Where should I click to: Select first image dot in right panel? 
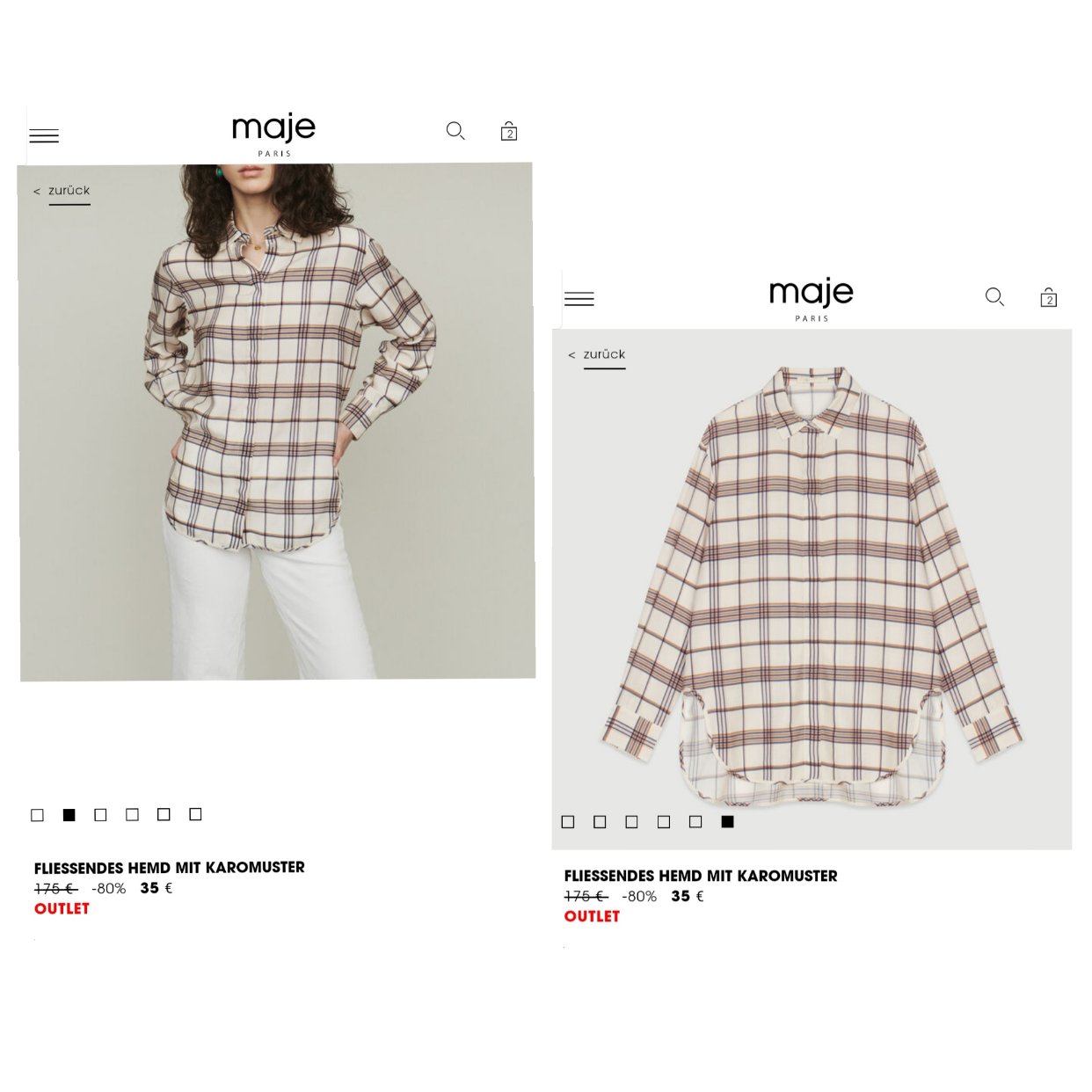568,821
